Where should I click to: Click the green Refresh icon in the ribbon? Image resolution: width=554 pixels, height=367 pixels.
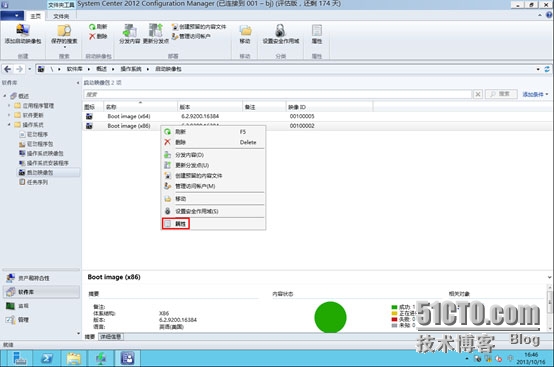coord(92,27)
